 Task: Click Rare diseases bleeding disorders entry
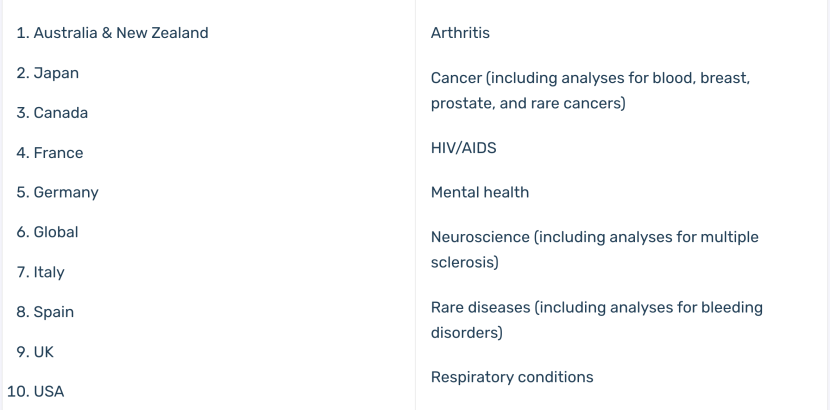coord(597,320)
